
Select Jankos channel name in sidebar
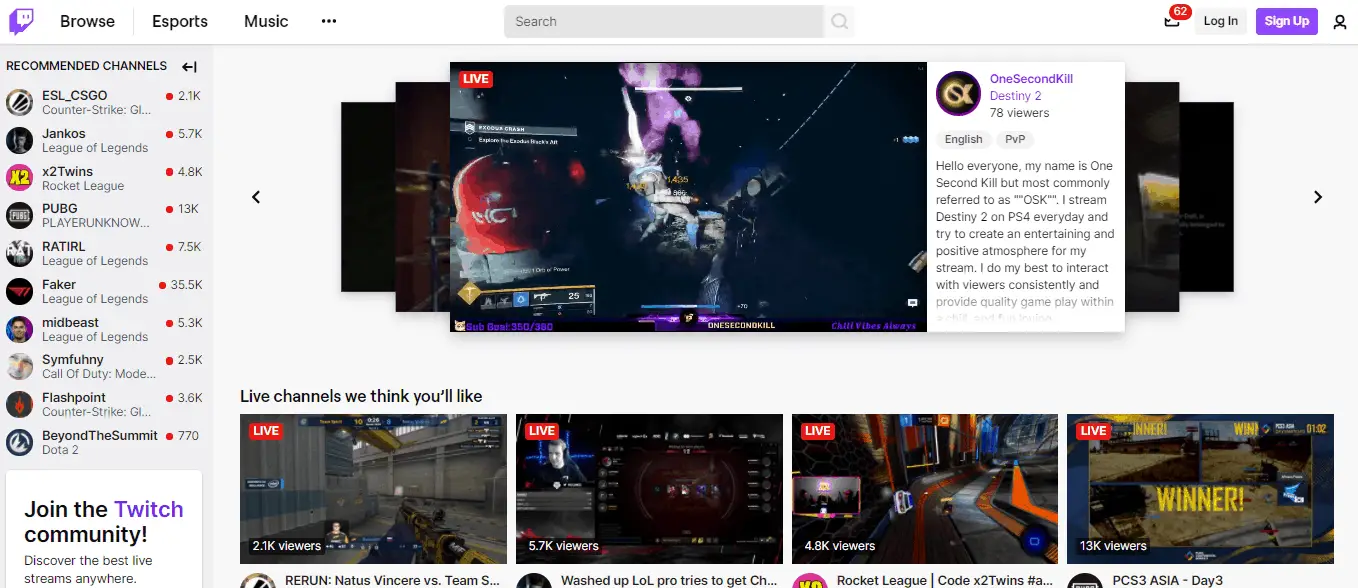tap(64, 133)
